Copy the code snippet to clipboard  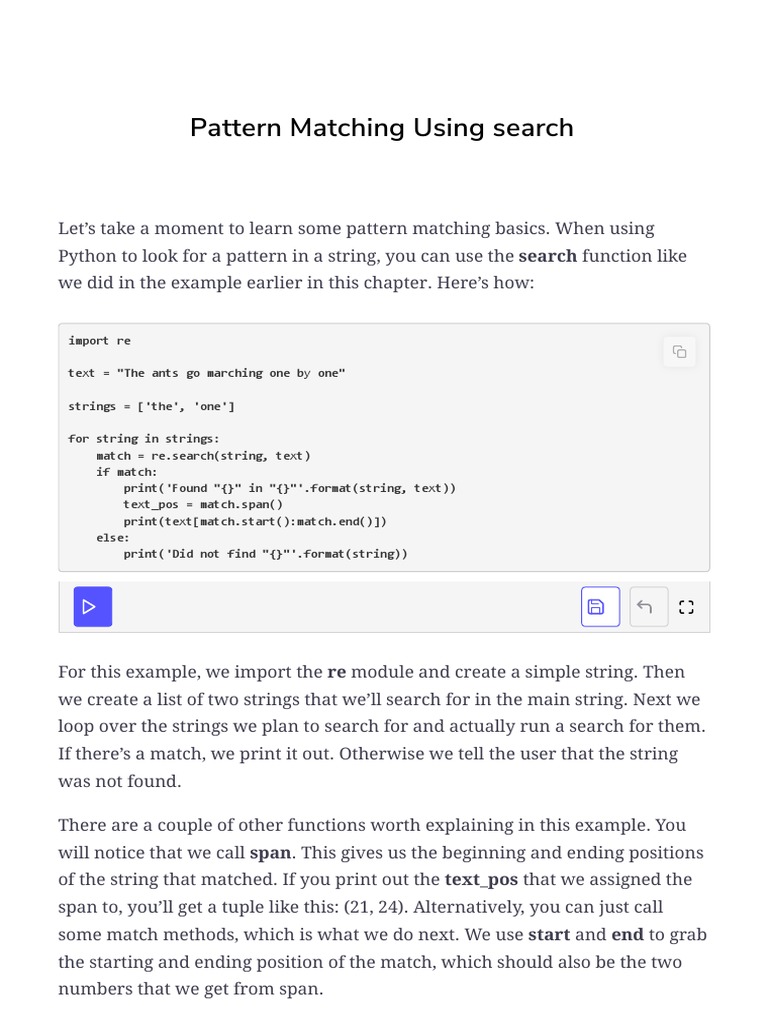679,351
